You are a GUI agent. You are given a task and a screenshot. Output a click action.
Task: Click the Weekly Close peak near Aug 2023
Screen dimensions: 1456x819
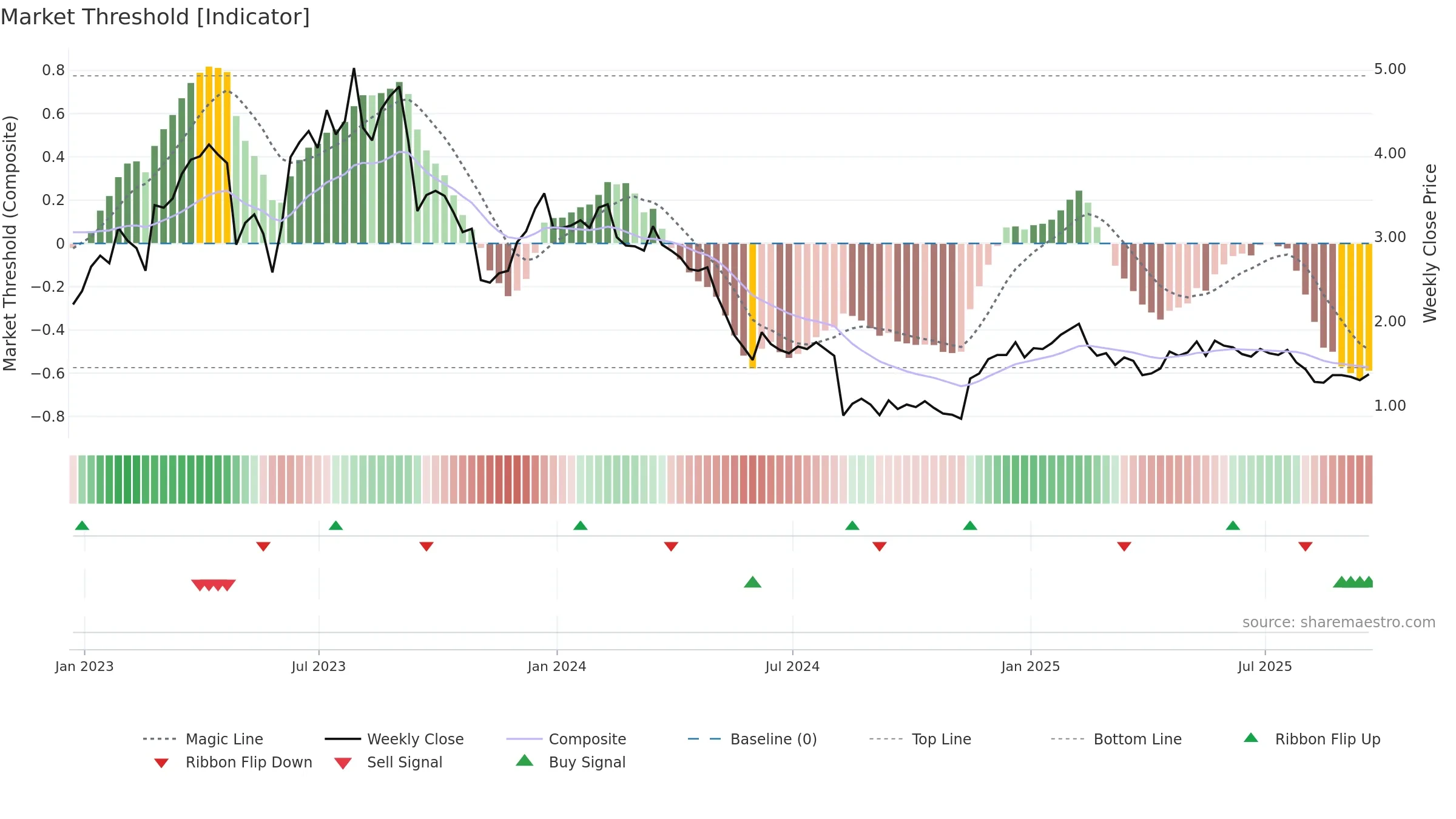click(x=354, y=69)
